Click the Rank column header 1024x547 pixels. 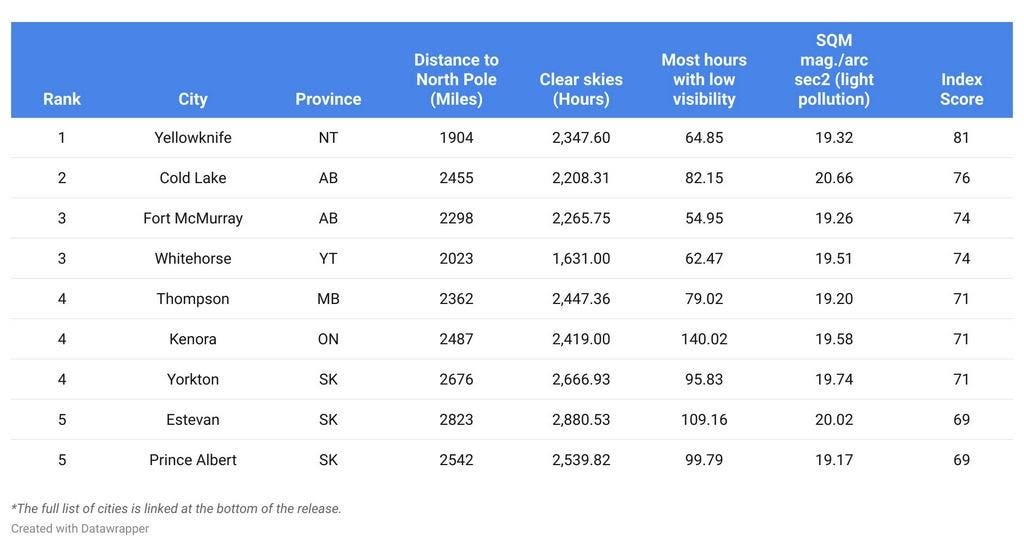tap(62, 99)
